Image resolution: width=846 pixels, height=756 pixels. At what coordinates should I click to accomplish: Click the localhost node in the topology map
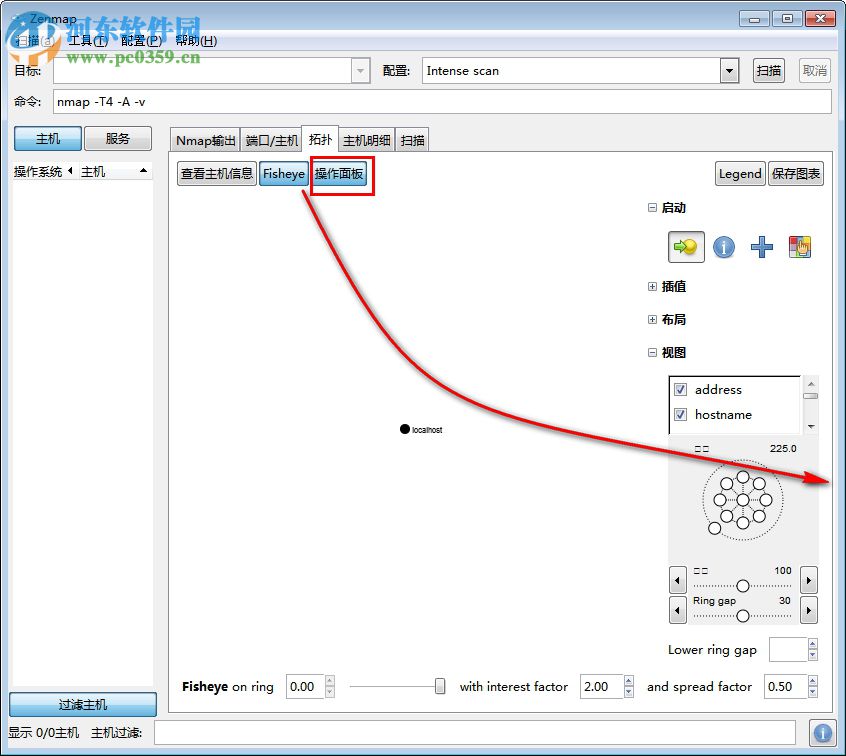point(405,429)
